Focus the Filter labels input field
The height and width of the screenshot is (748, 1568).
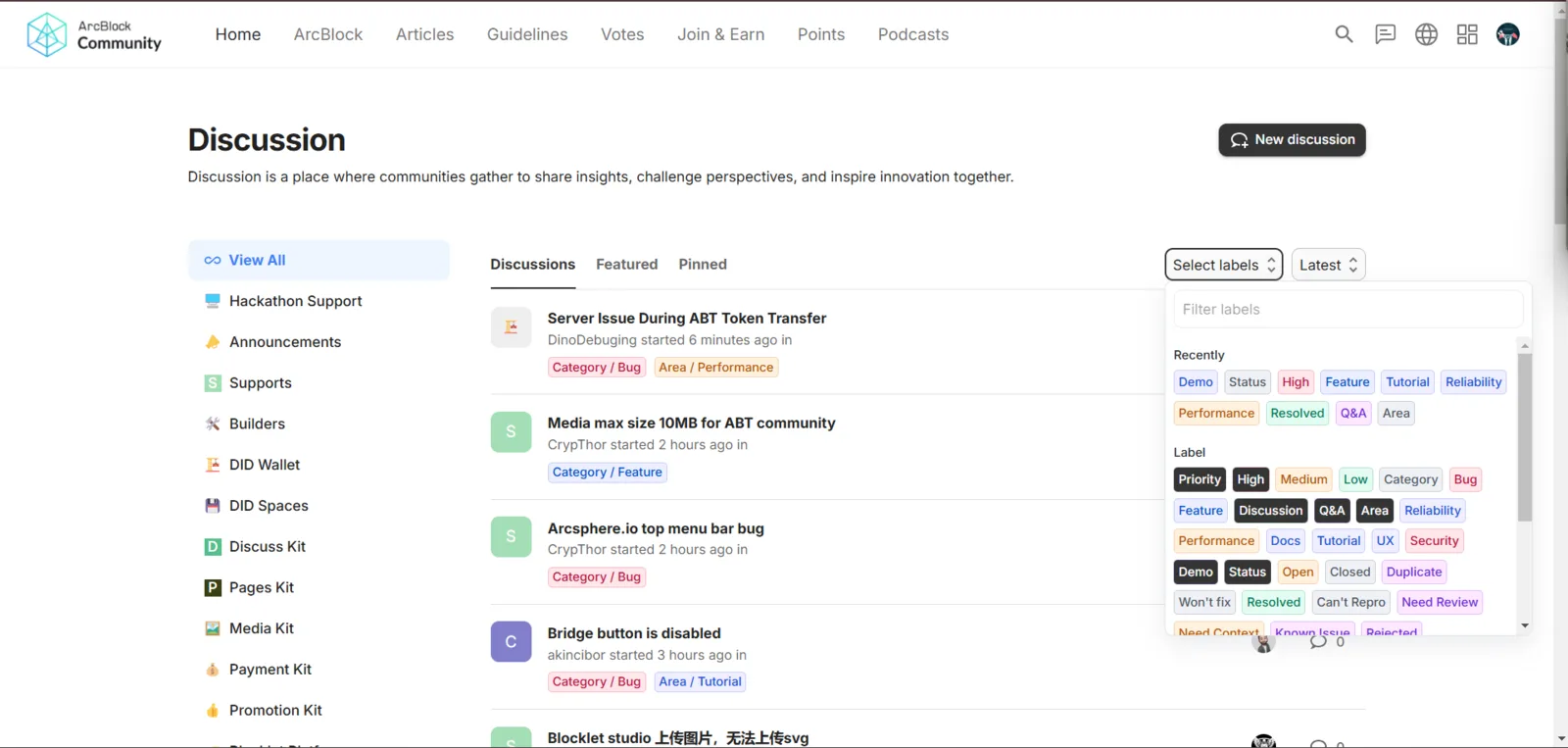[1348, 310]
